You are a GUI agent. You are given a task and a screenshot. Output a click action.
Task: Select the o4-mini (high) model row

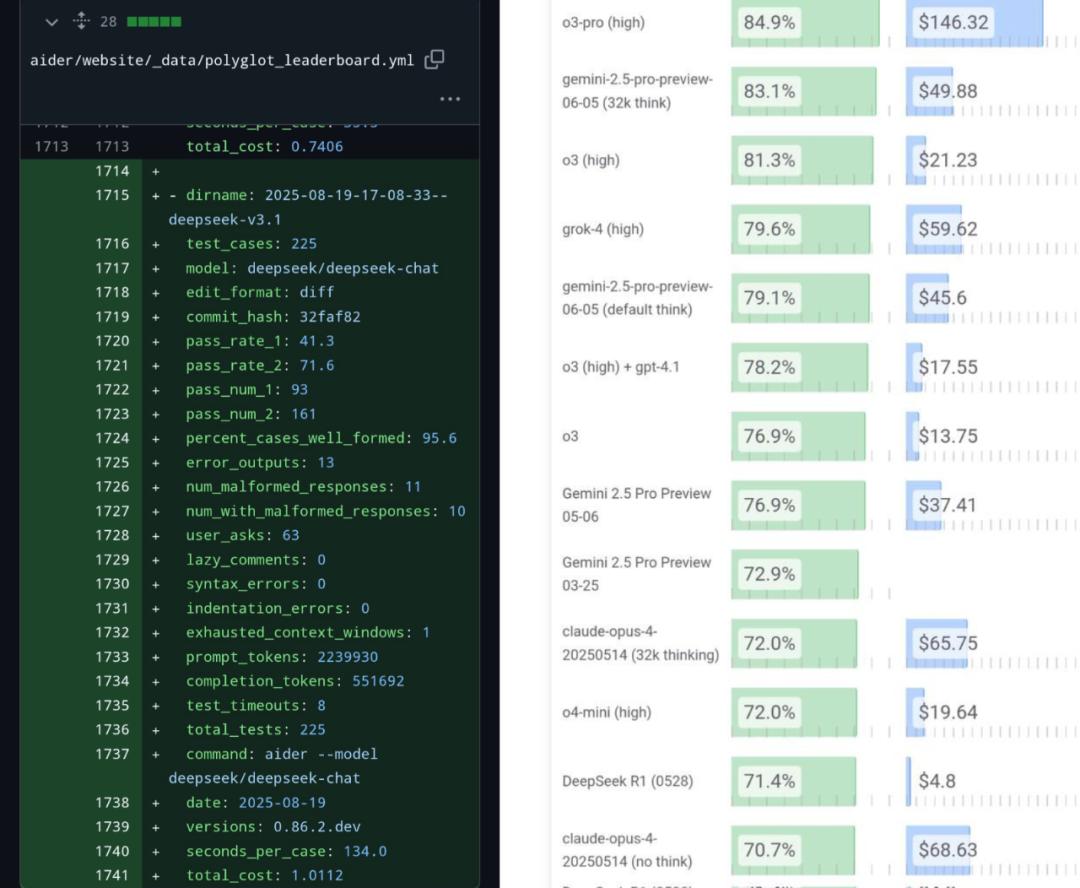click(x=606, y=712)
